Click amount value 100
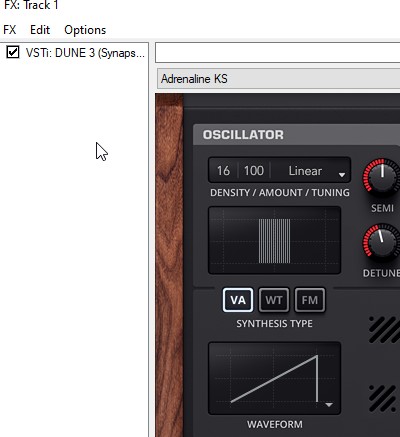This screenshot has height=437, width=400. click(254, 171)
